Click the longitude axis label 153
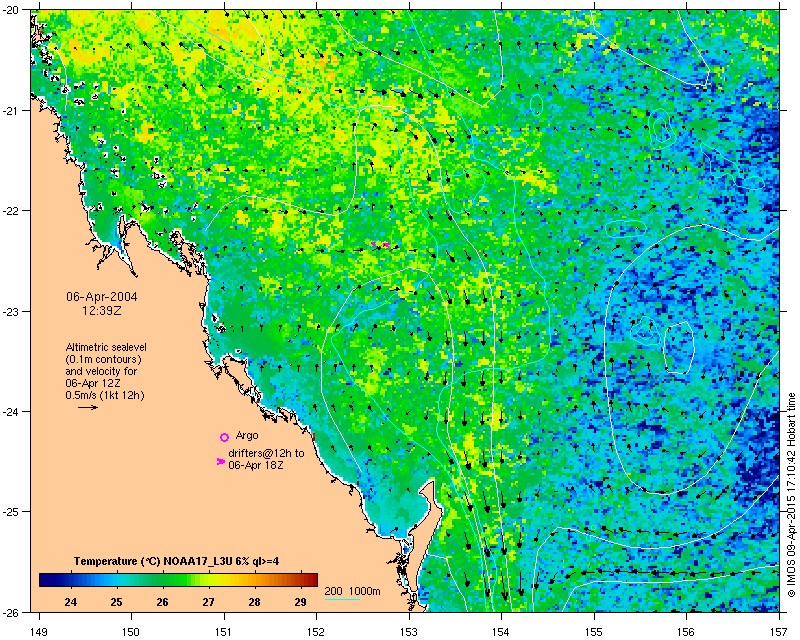800x640 pixels. [409, 632]
